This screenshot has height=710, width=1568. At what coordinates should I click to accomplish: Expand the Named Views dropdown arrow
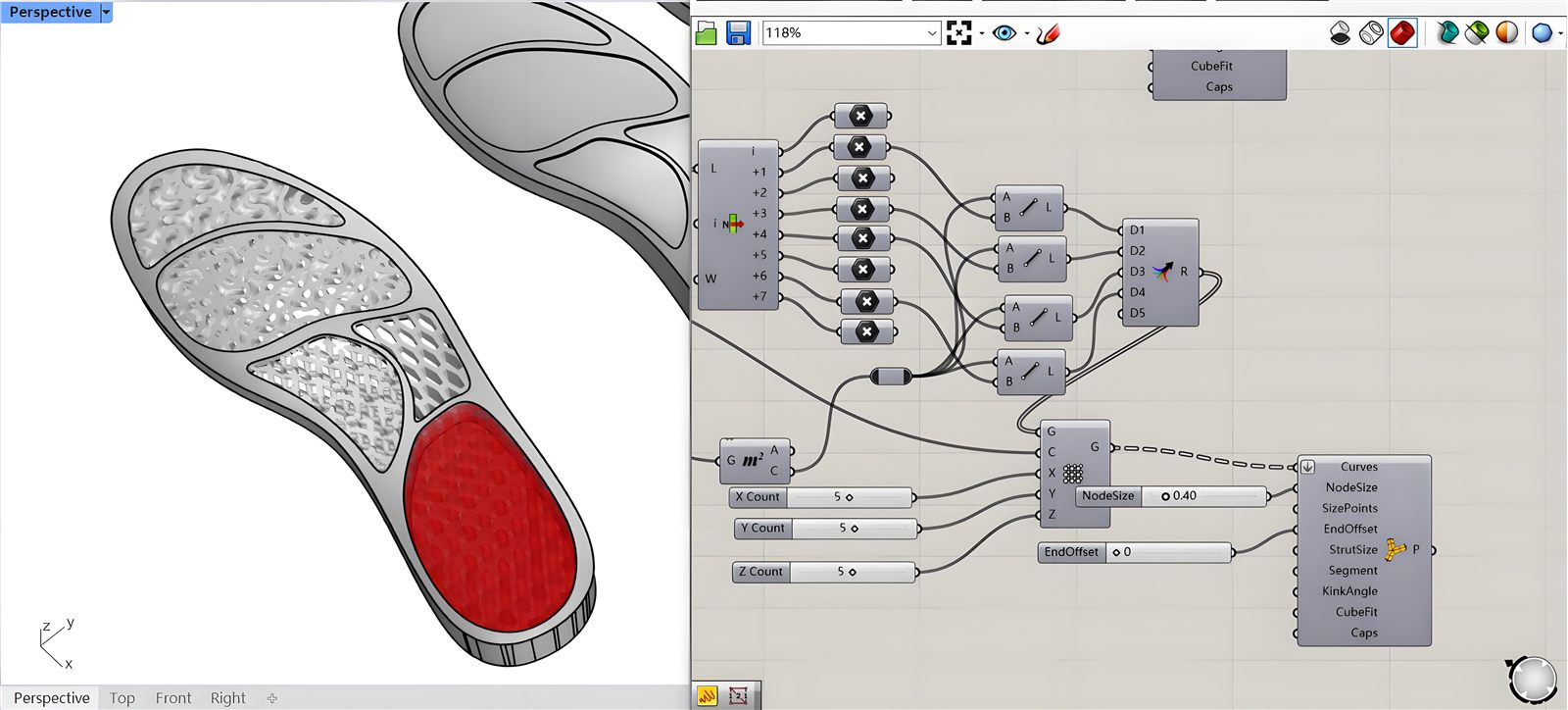tap(1026, 34)
